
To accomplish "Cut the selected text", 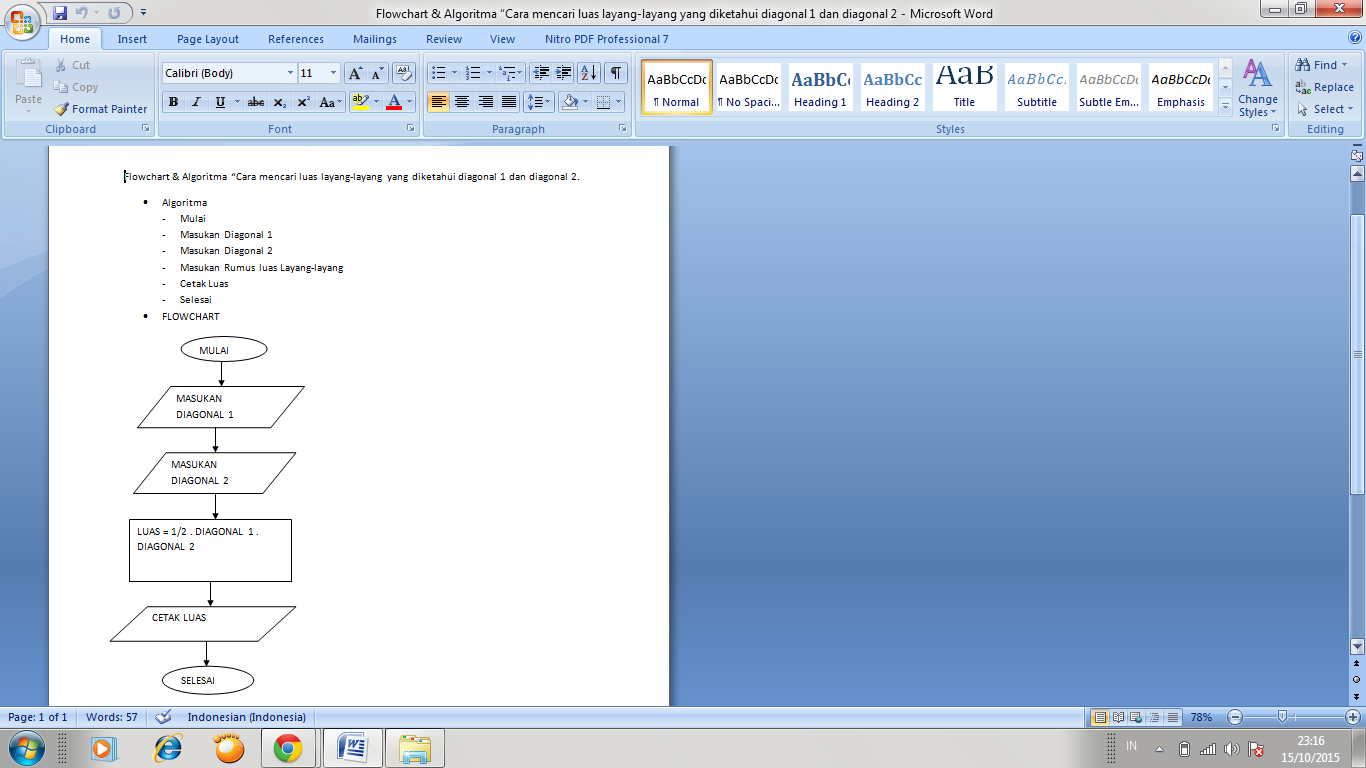I will (x=71, y=65).
